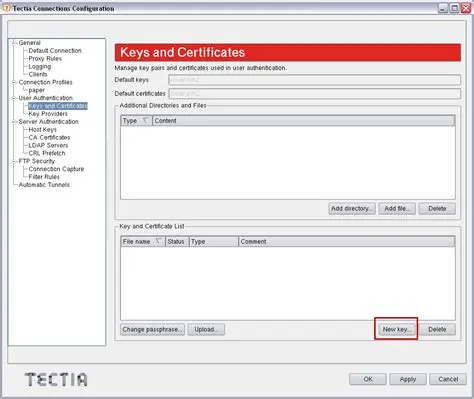The height and width of the screenshot is (399, 474).
Task: Click Type column header in key list
Action: pos(214,241)
